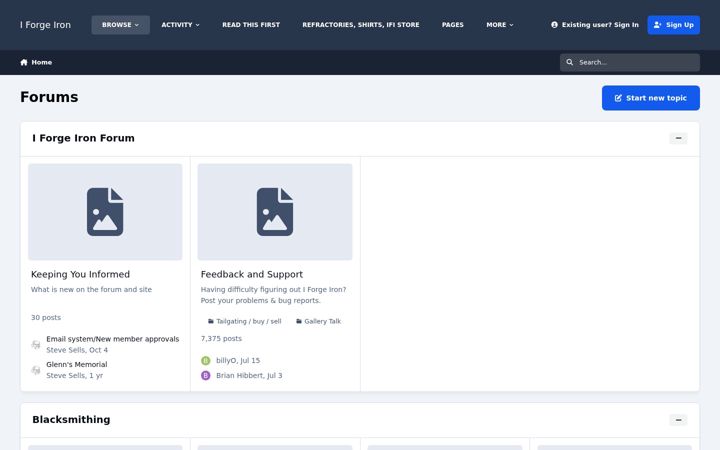The width and height of the screenshot is (720, 450).
Task: Open the billyO, Jul 15 post
Action: [x=238, y=360]
